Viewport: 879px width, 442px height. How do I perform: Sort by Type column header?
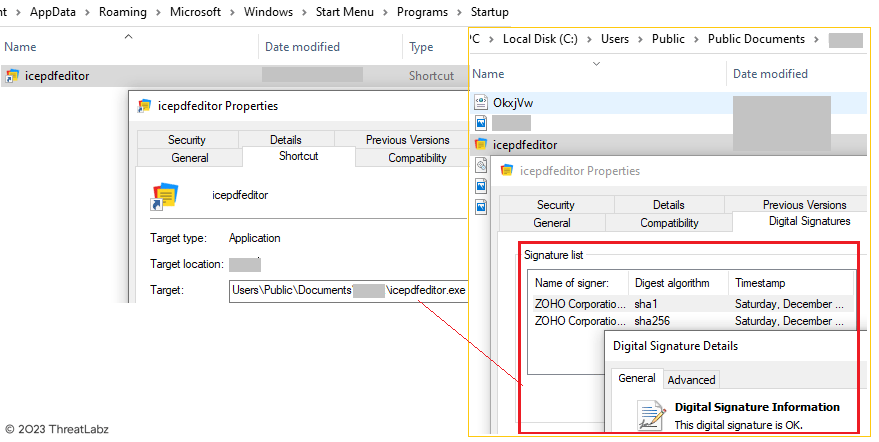(421, 47)
